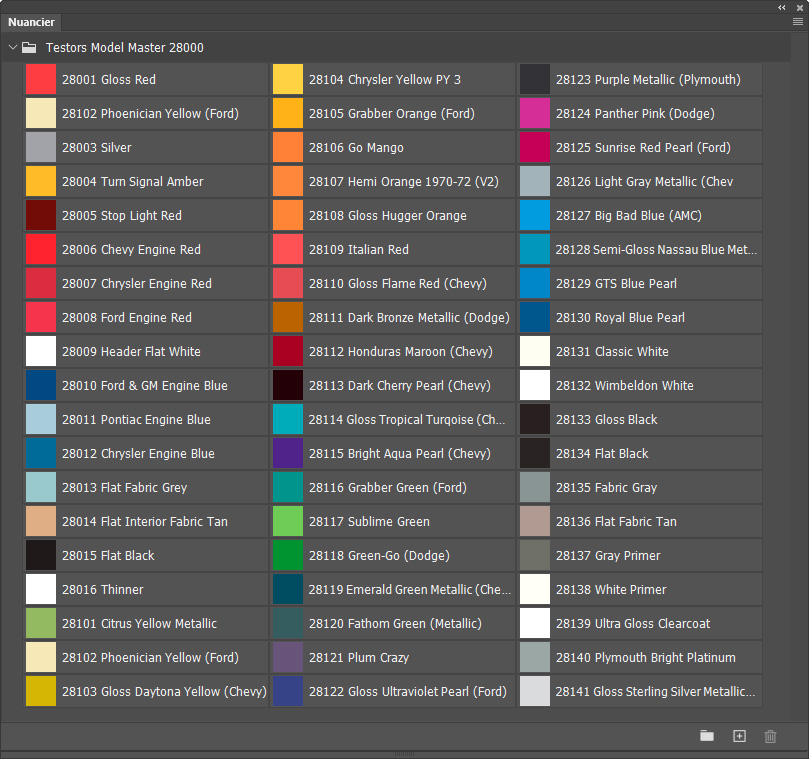Viewport: 809px width, 759px height.
Task: Collapse the panel using double-arrow icon
Action: tap(782, 6)
